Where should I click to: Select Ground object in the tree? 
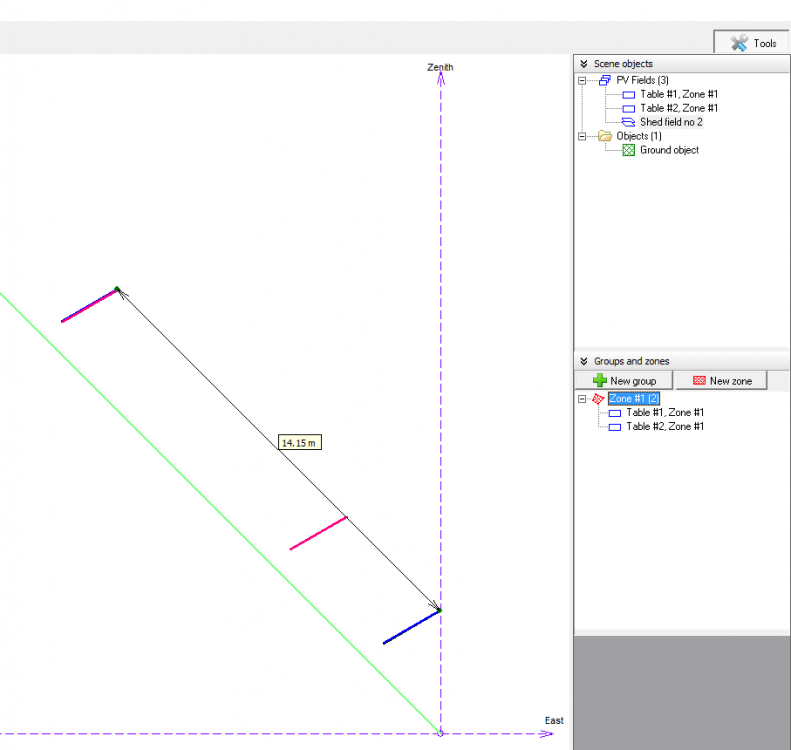pos(669,150)
